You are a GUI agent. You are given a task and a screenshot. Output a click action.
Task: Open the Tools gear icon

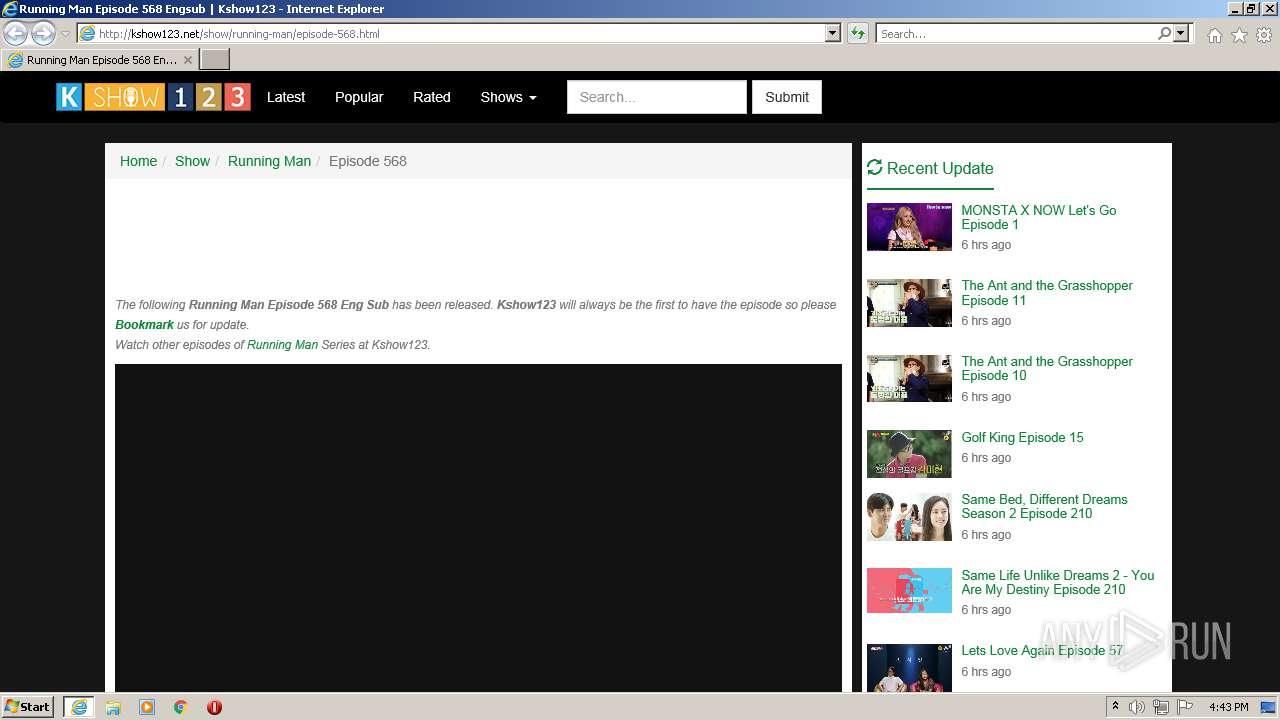point(1264,34)
